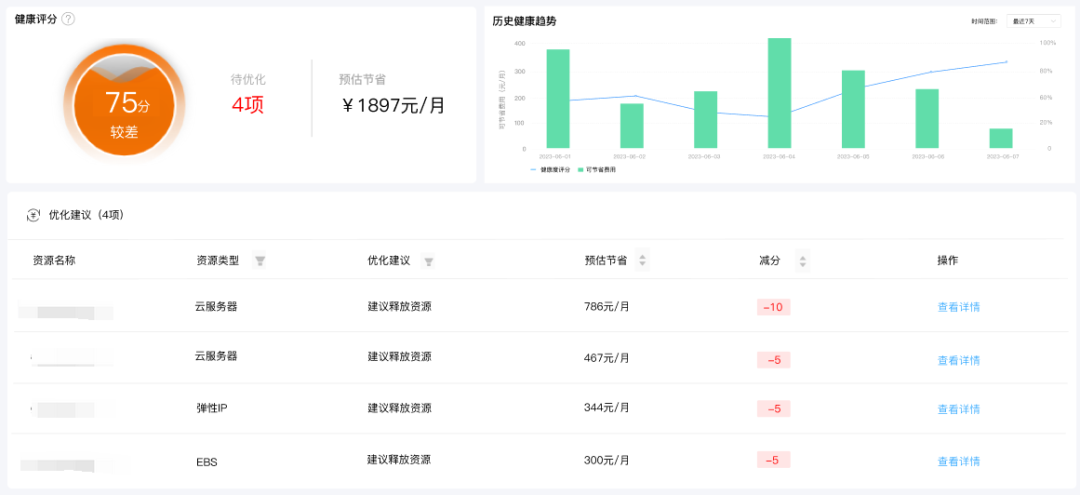Screen dimensions: 1080x495
Task: Select the 2023-06-03 chart bar
Action: pos(705,120)
